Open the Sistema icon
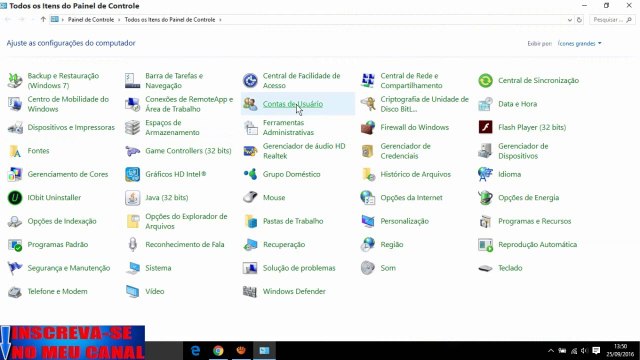The image size is (640, 360). (133, 268)
